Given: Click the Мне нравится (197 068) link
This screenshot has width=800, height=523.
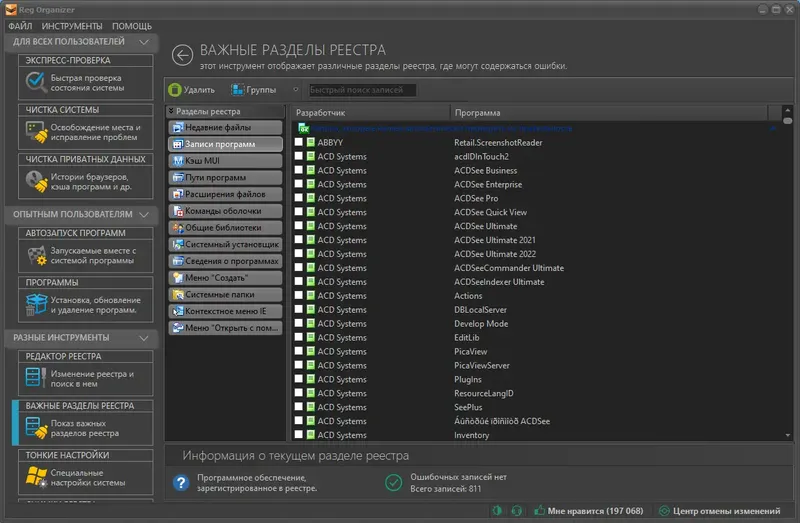Looking at the screenshot, I should pyautogui.click(x=595, y=511).
